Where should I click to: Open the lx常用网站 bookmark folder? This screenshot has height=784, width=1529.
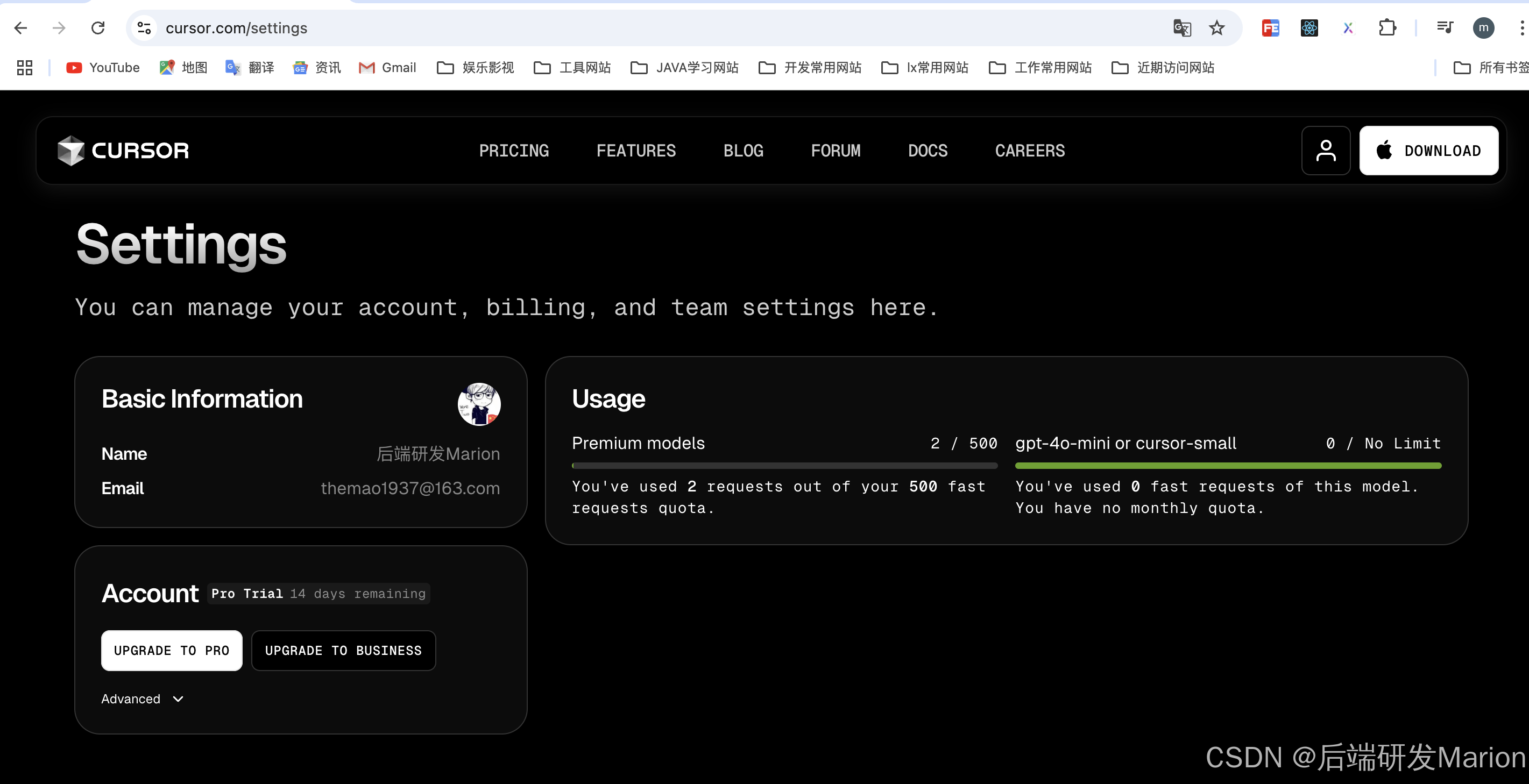click(x=925, y=68)
